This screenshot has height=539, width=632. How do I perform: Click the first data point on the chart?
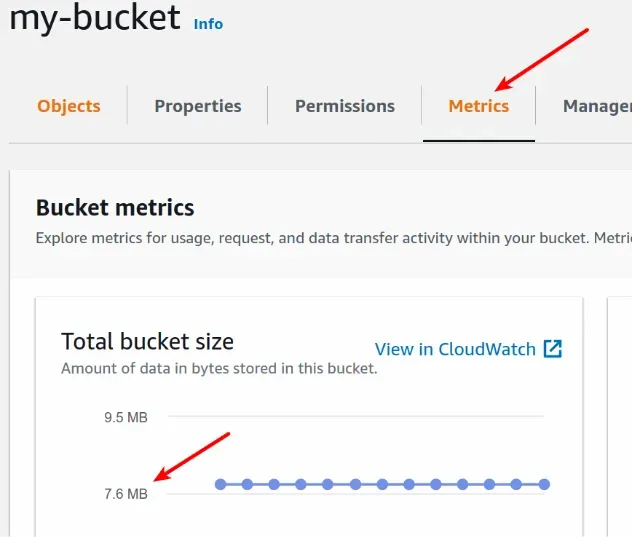click(x=220, y=484)
